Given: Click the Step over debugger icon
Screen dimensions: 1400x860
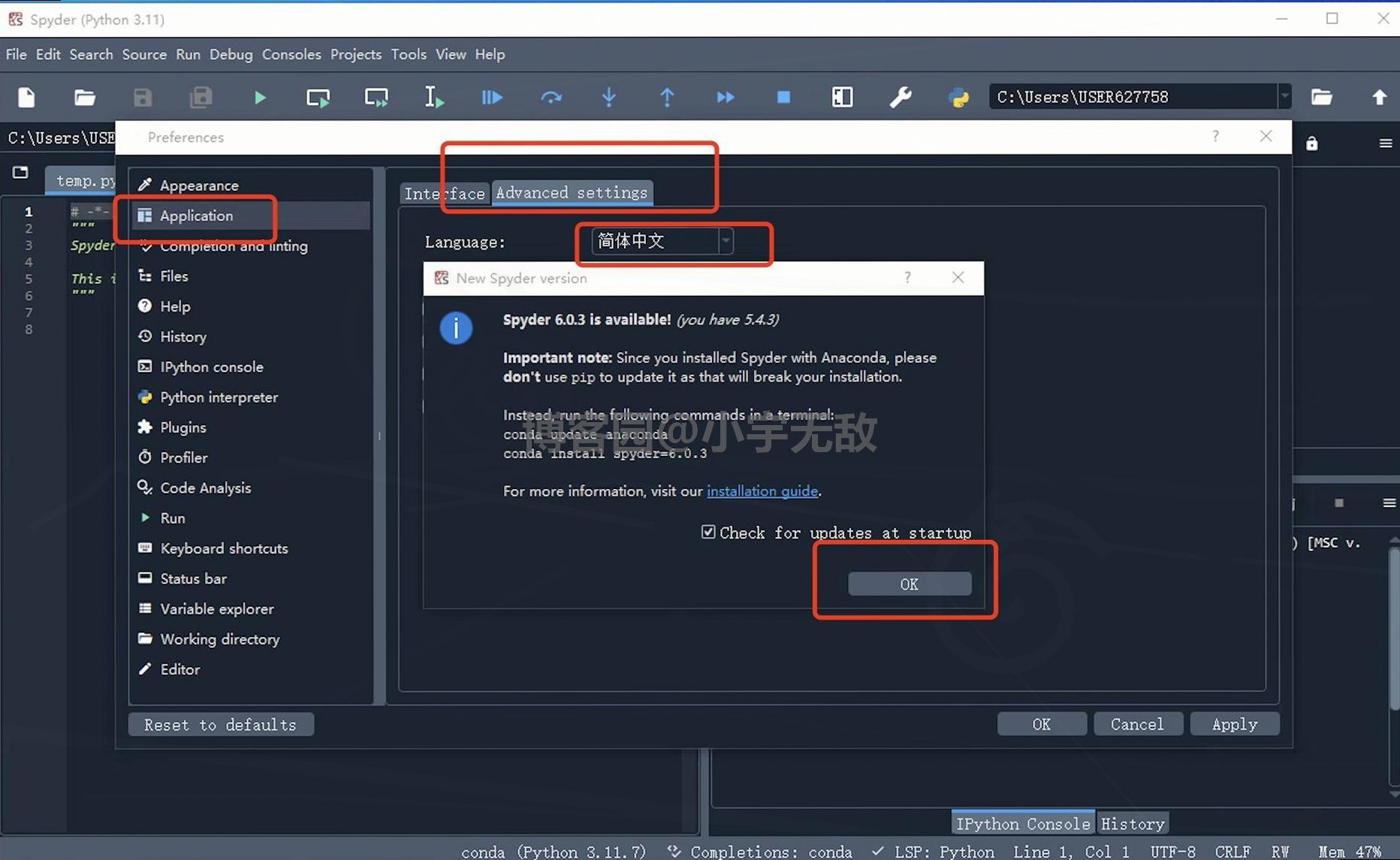Looking at the screenshot, I should point(551,97).
